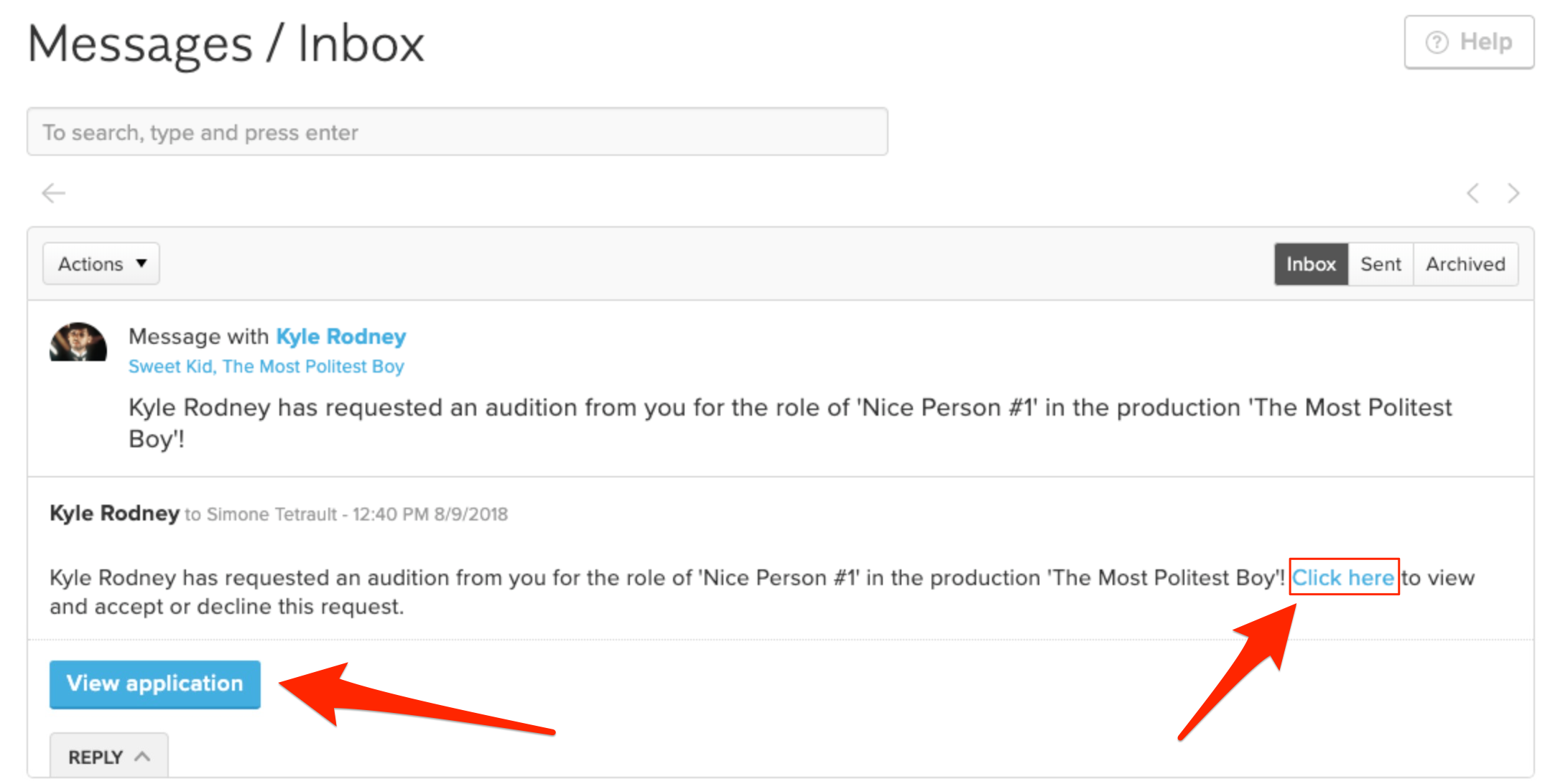Go to next message with right chevron
The width and height of the screenshot is (1545, 784).
1513,193
